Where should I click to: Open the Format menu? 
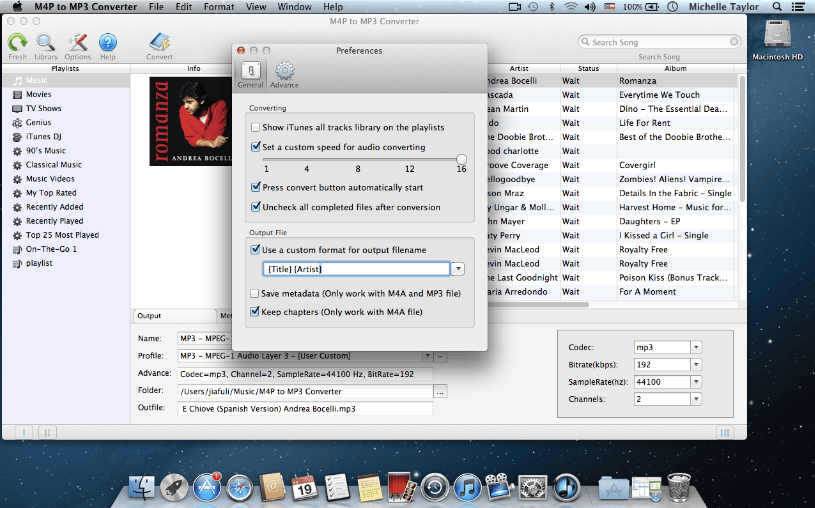(x=219, y=7)
